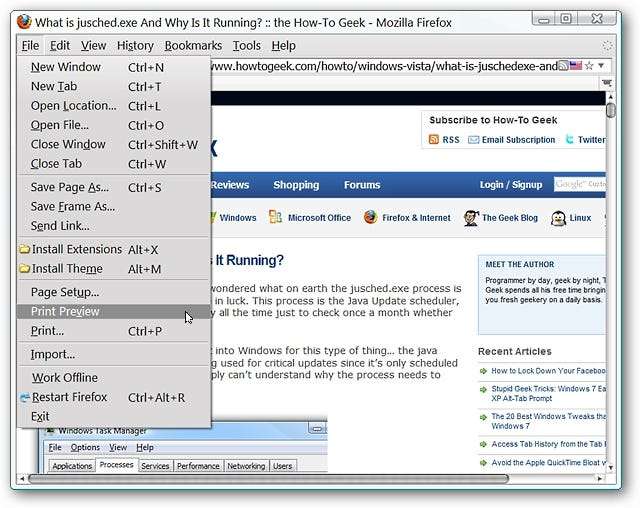Open the Edit menu
This screenshot has height=508, width=640.
point(60,46)
